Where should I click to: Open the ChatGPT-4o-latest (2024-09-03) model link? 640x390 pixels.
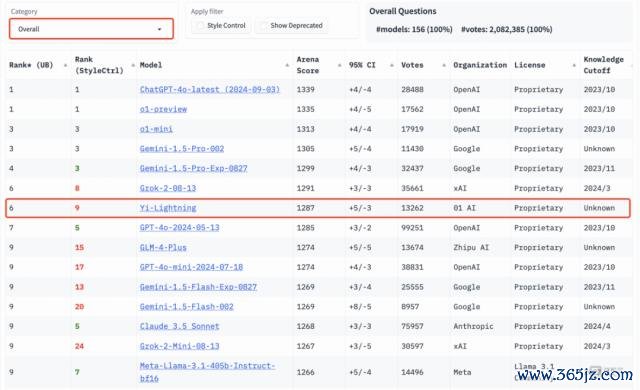(210, 89)
